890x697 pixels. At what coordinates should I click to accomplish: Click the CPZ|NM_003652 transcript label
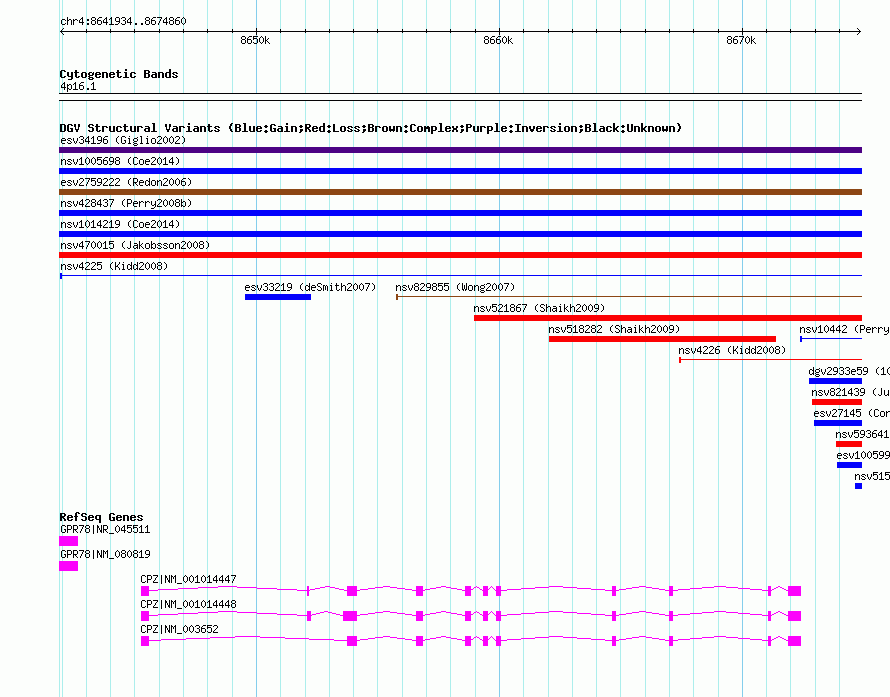click(179, 629)
